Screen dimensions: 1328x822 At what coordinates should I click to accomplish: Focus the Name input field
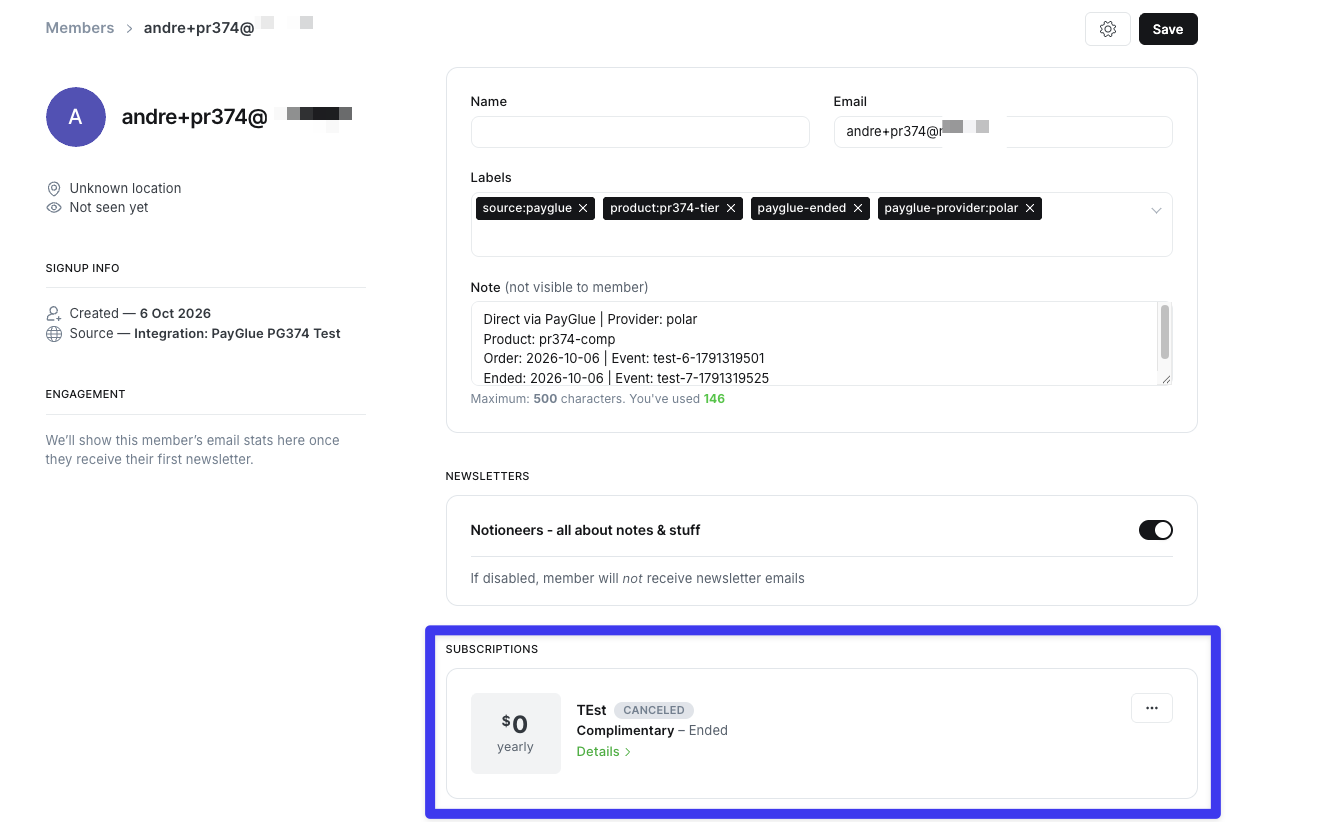pyautogui.click(x=640, y=132)
